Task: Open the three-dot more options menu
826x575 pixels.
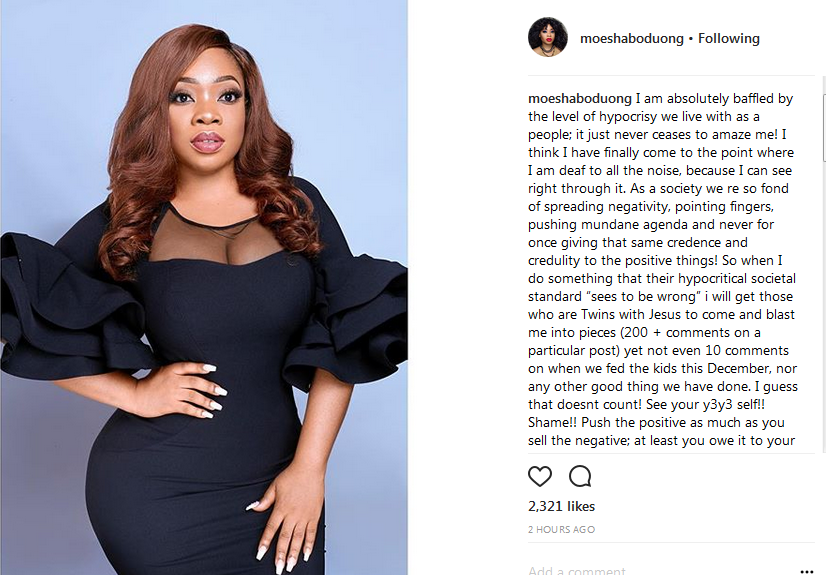Action: [807, 571]
